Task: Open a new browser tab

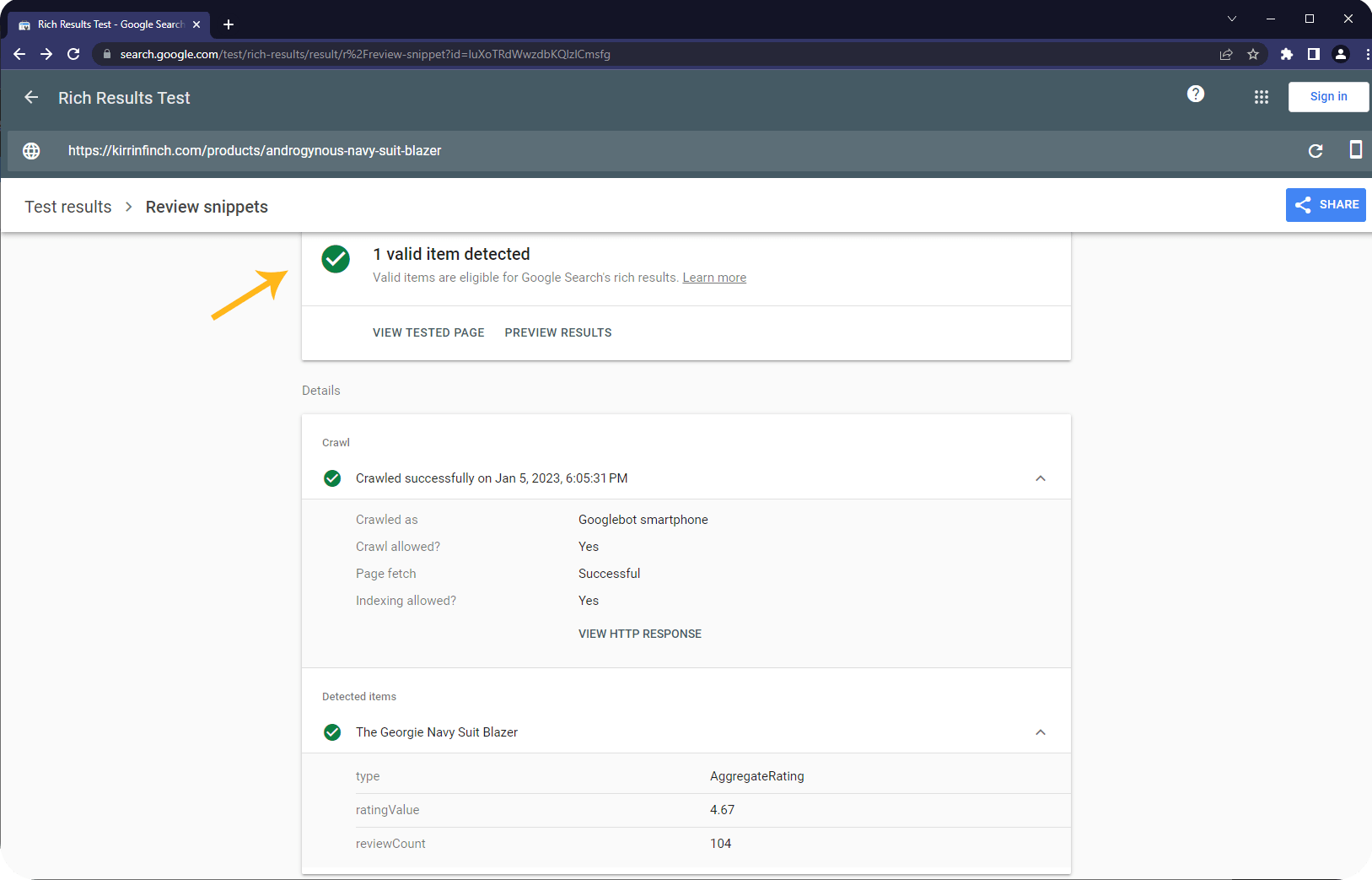Action: coord(229,24)
